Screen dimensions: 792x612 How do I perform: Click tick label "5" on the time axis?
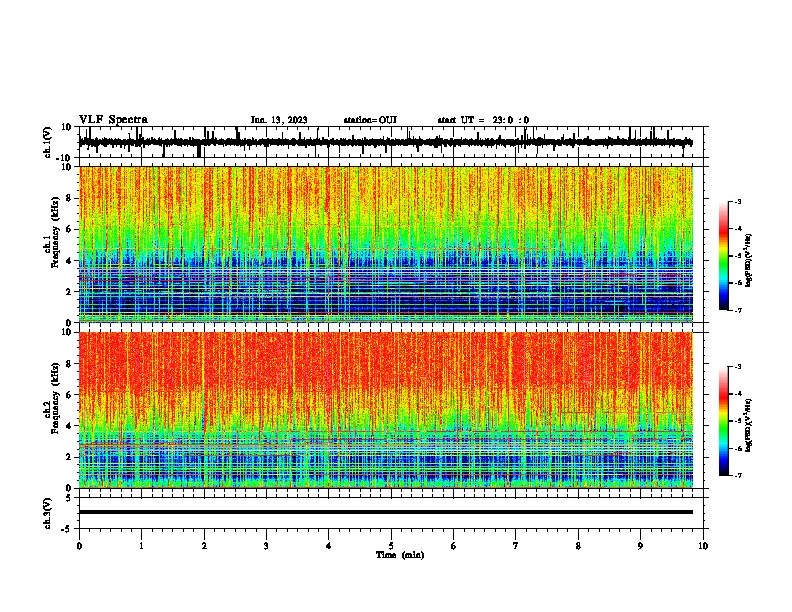pyautogui.click(x=391, y=546)
